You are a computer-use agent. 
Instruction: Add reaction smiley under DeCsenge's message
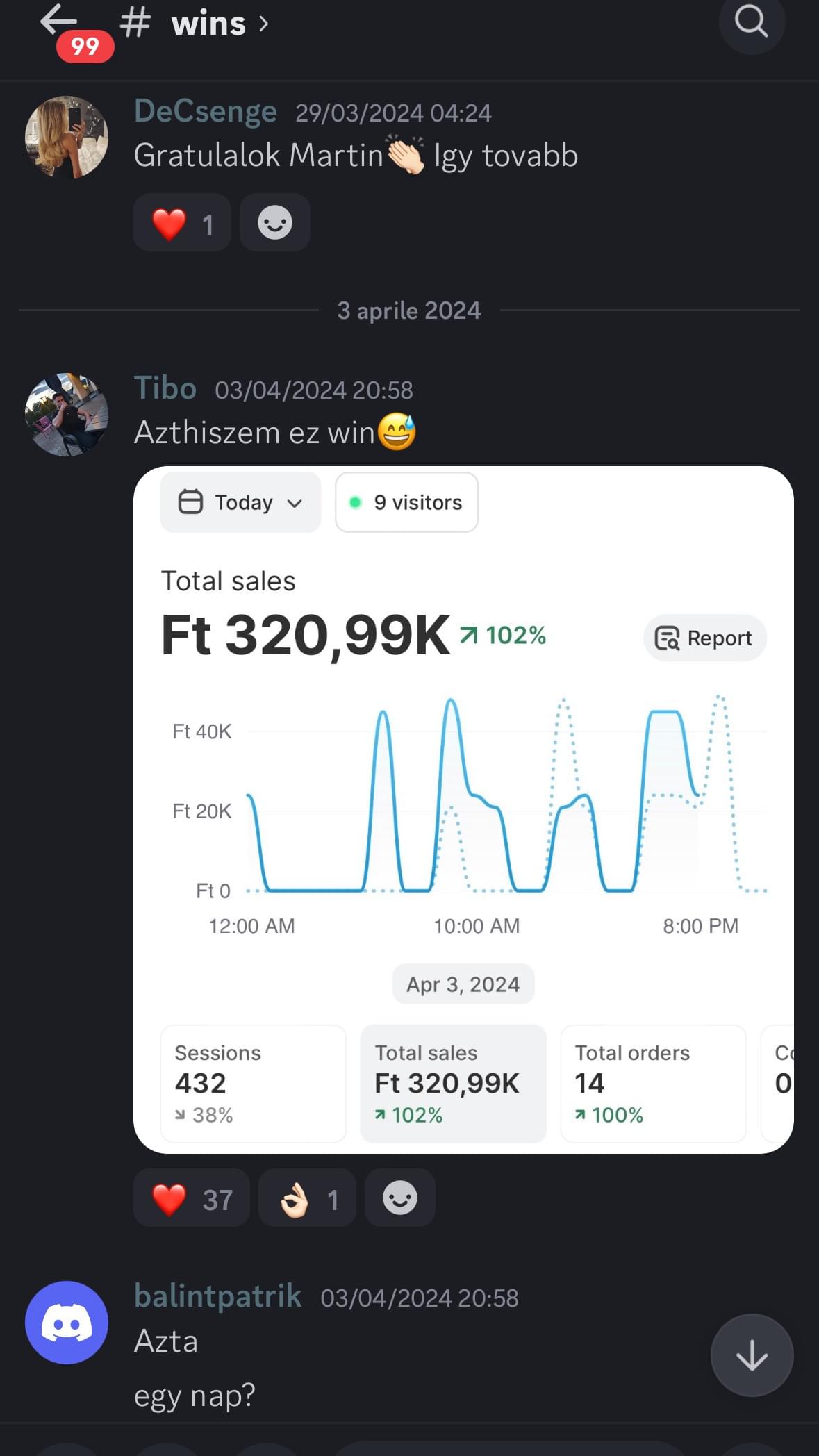(275, 223)
